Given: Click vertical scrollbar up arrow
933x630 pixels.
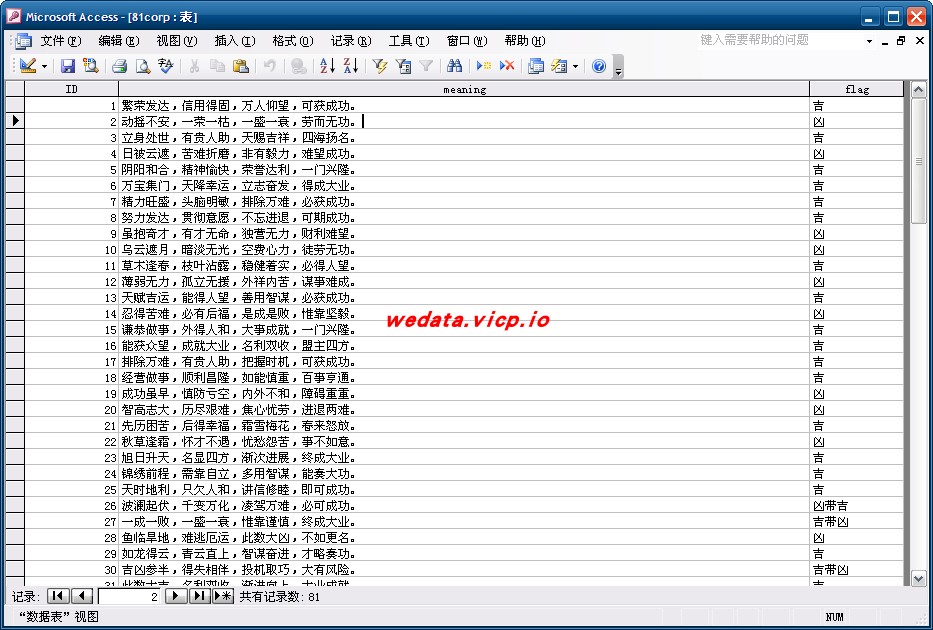Looking at the screenshot, I should (x=919, y=90).
